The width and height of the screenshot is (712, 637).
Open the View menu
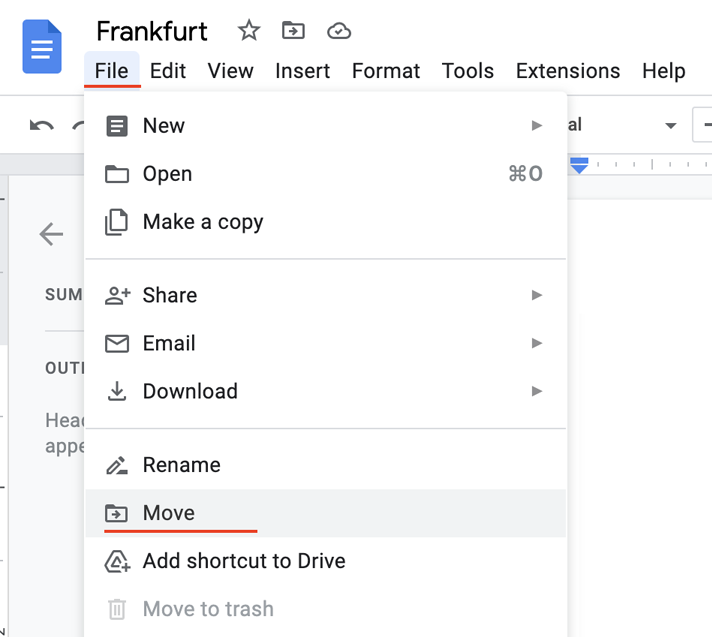coord(230,71)
